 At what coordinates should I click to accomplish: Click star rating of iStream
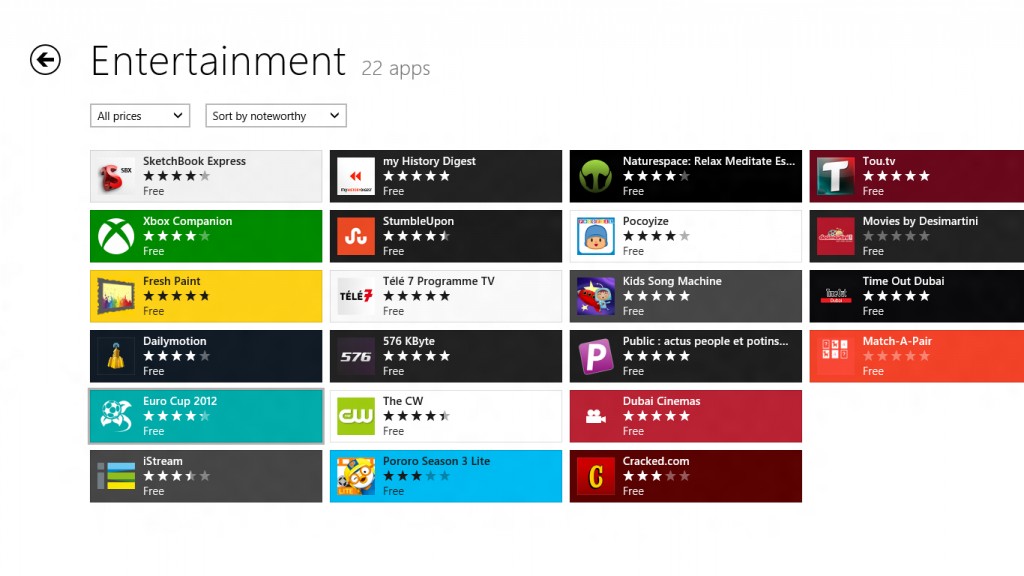coord(176,476)
